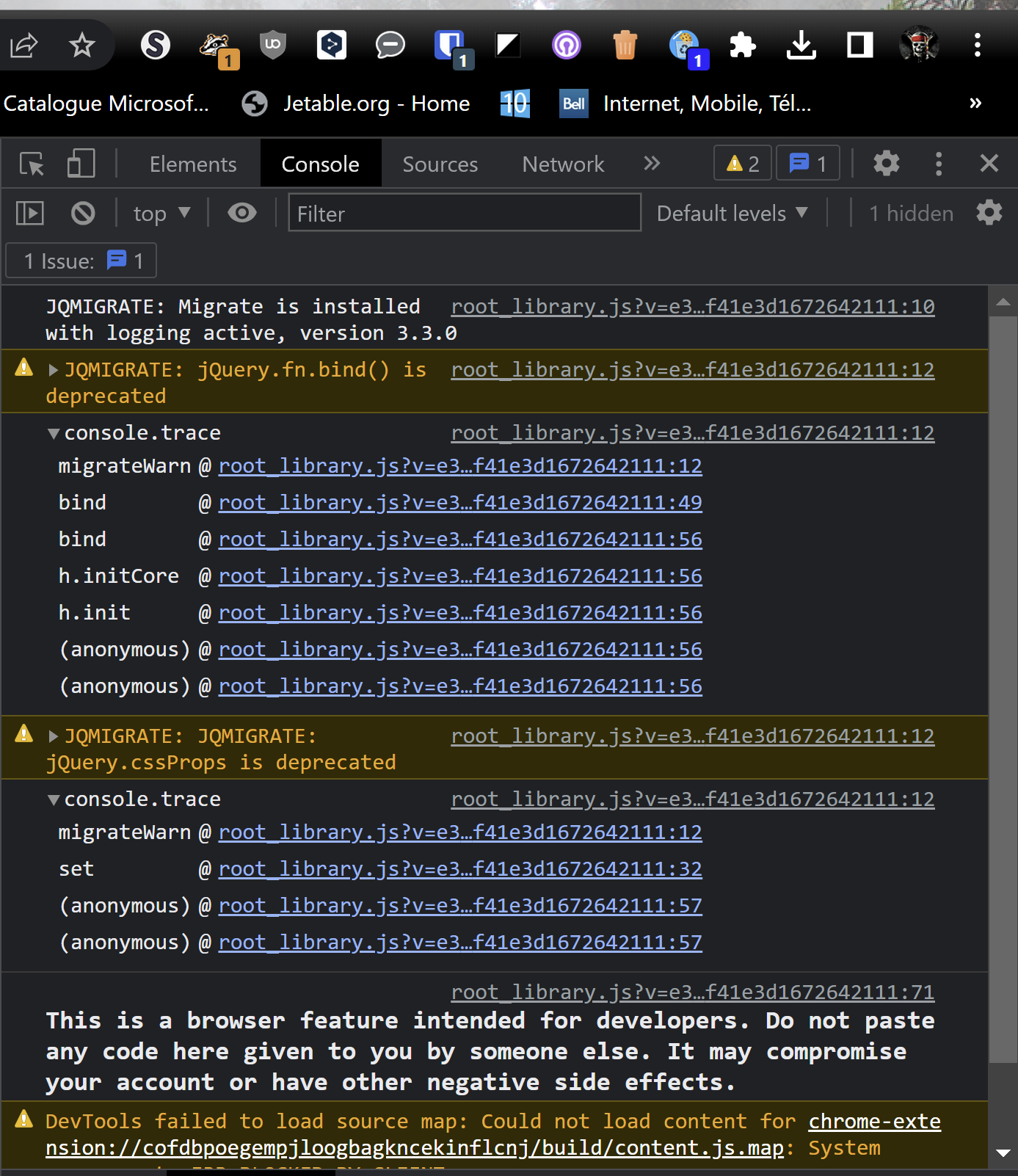Click the side panel icon

click(860, 46)
